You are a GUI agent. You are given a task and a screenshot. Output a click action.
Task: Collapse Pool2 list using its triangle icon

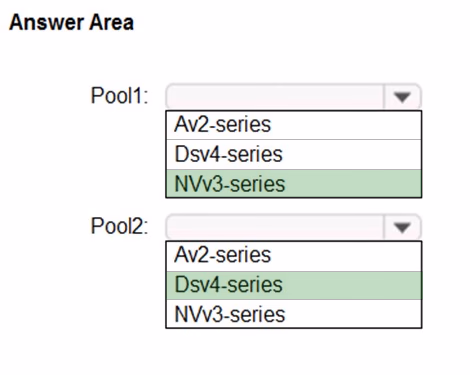pyautogui.click(x=402, y=227)
